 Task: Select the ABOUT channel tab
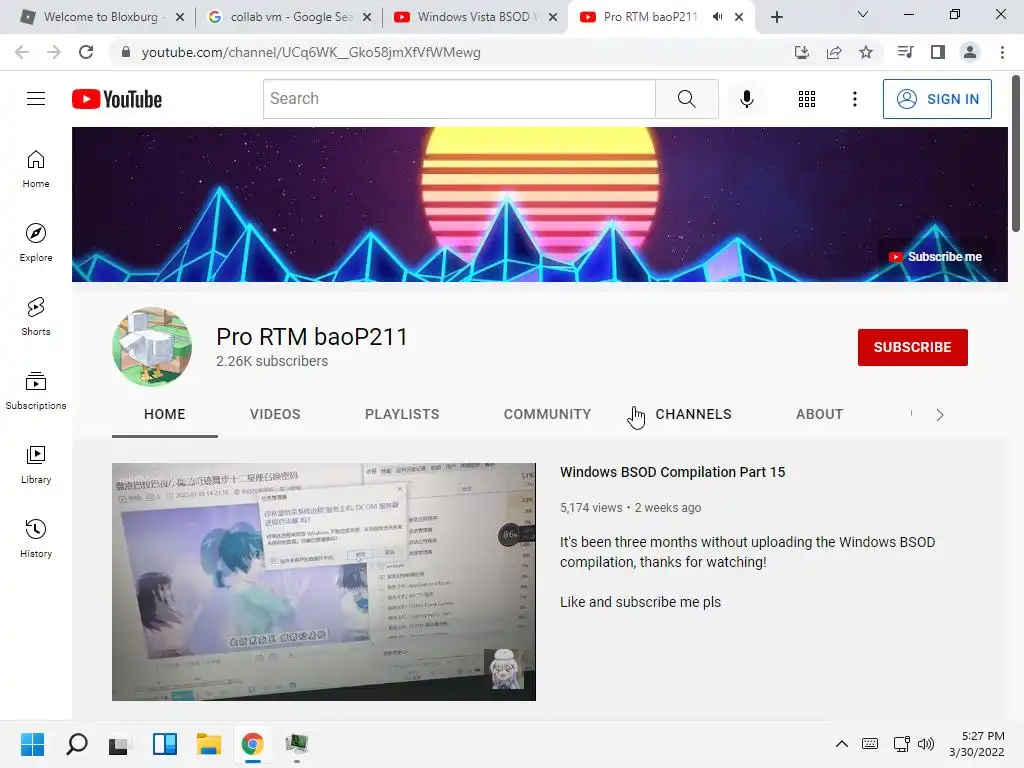(x=820, y=415)
